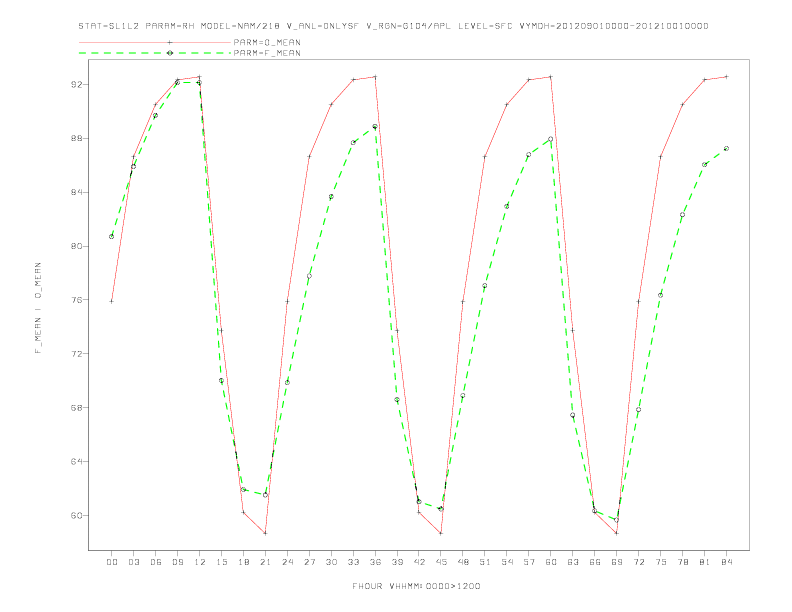
Task: Click the green F_MEAN circle at hour 27
Action: point(309,276)
